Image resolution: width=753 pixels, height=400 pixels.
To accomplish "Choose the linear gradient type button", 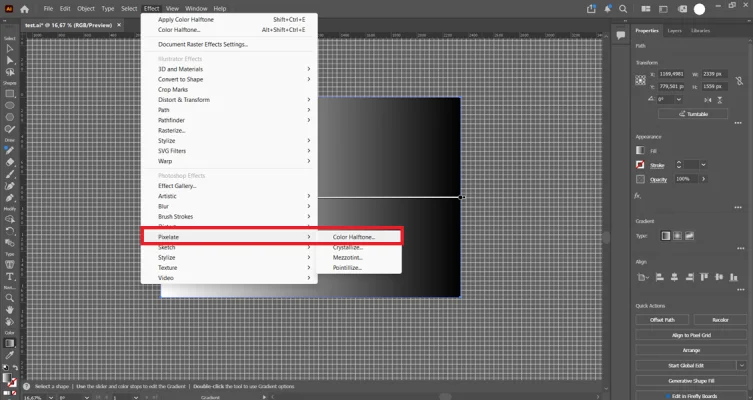I will coord(666,236).
